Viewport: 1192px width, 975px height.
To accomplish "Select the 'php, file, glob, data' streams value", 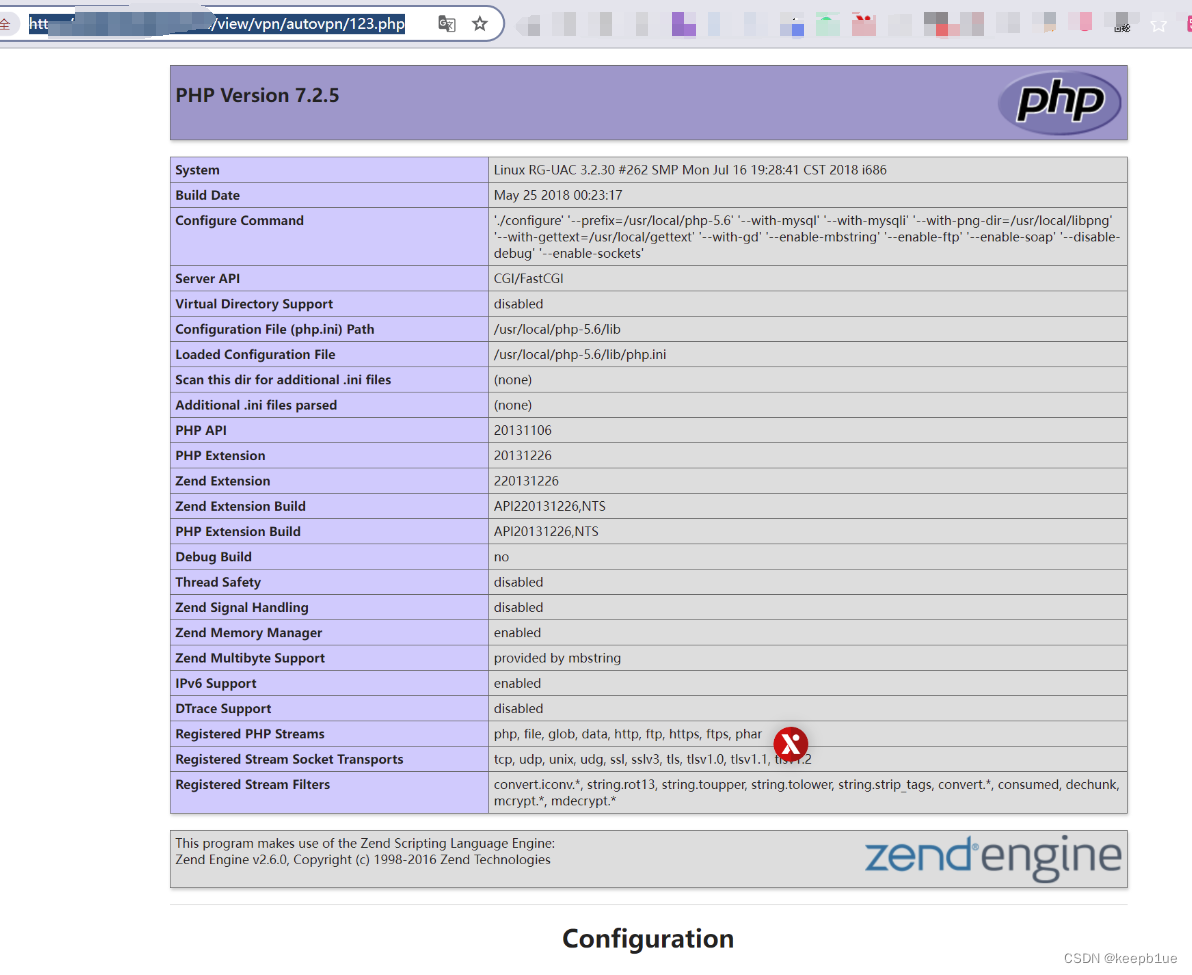I will 628,734.
